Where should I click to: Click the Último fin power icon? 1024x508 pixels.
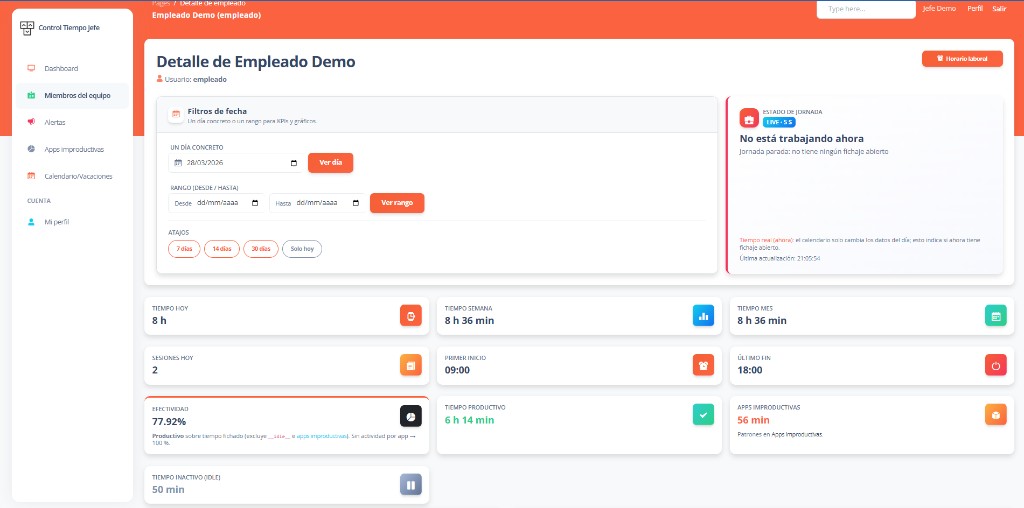tap(996, 366)
